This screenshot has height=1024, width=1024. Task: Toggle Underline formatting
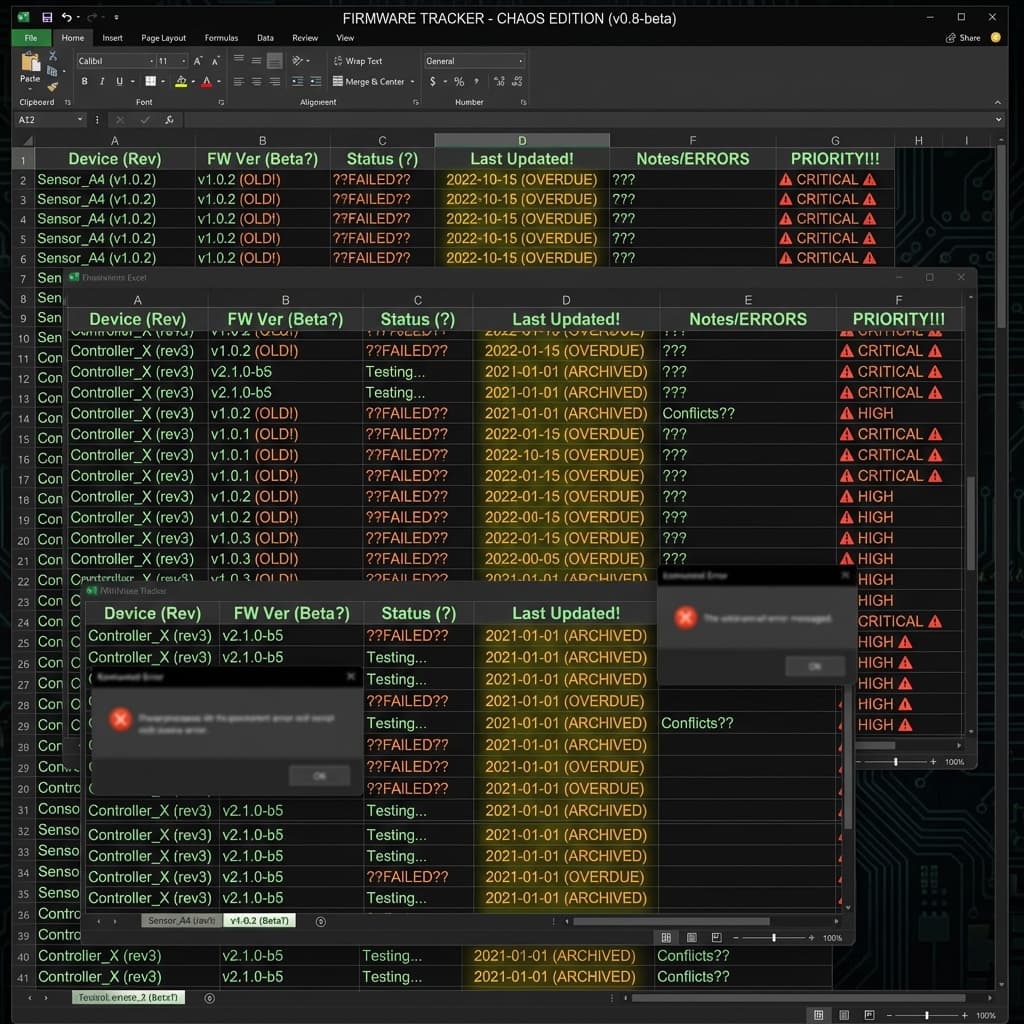118,81
